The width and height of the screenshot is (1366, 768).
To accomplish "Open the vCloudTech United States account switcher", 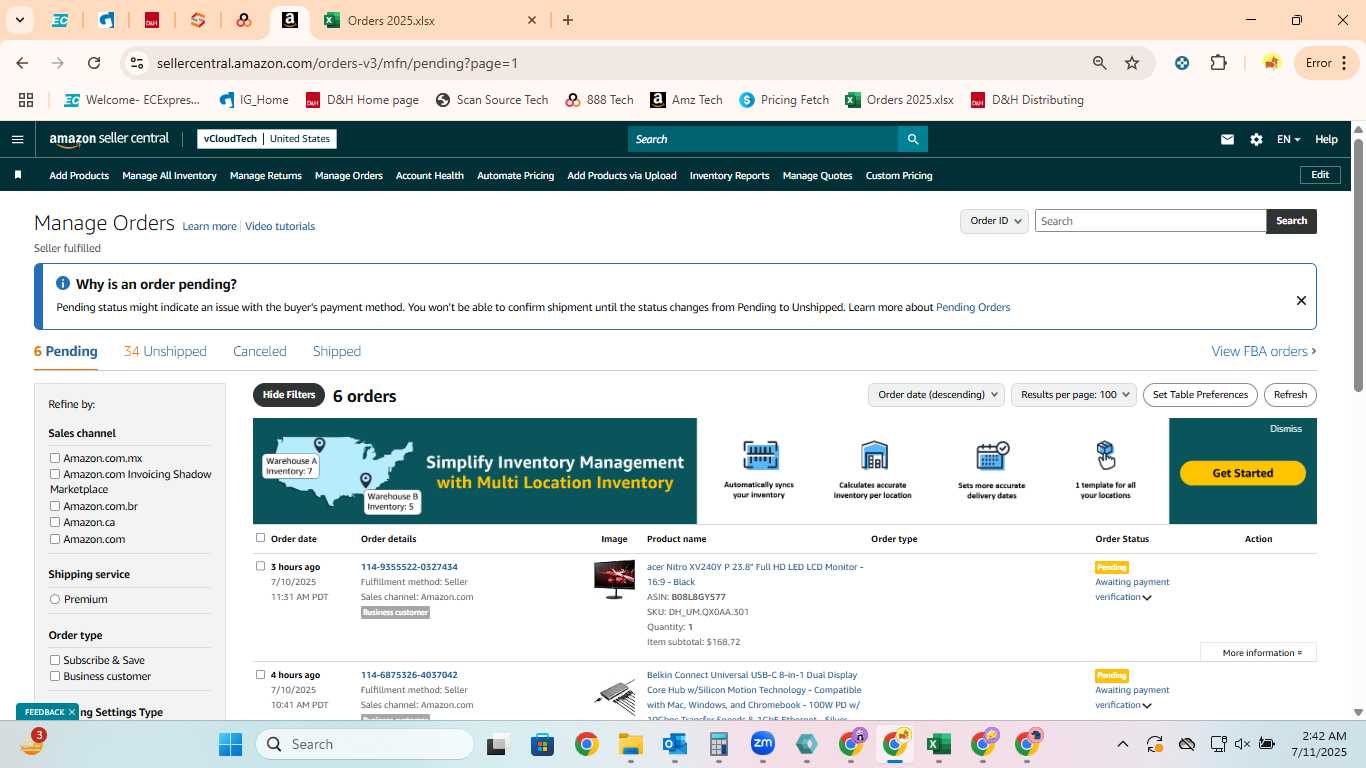I will (266, 139).
